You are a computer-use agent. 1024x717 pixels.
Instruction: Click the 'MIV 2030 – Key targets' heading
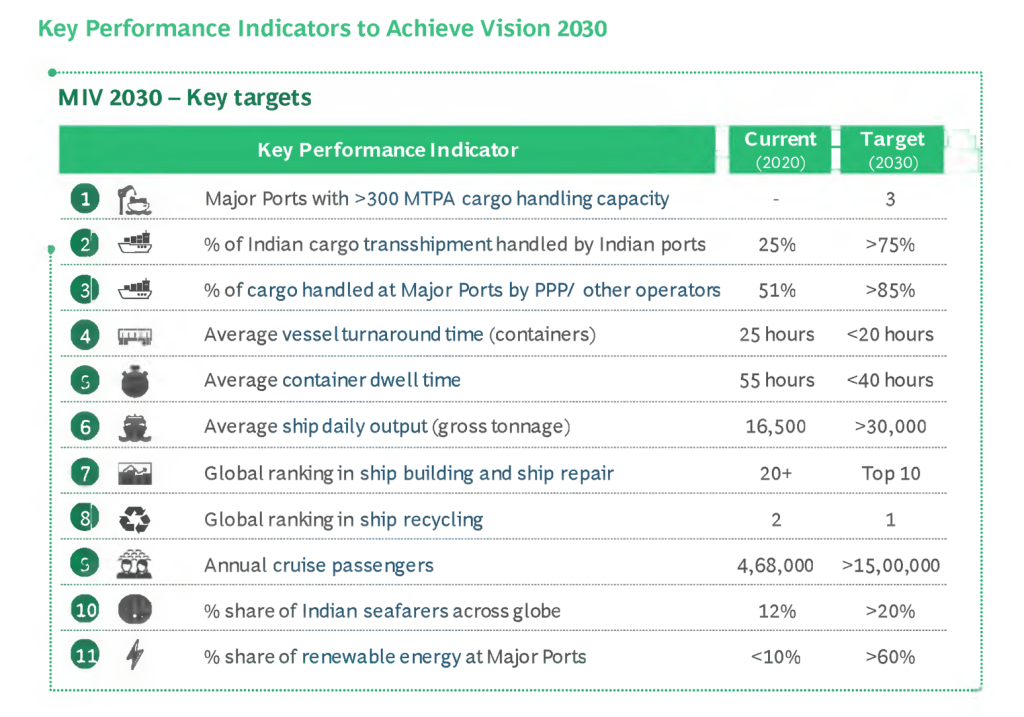[185, 98]
